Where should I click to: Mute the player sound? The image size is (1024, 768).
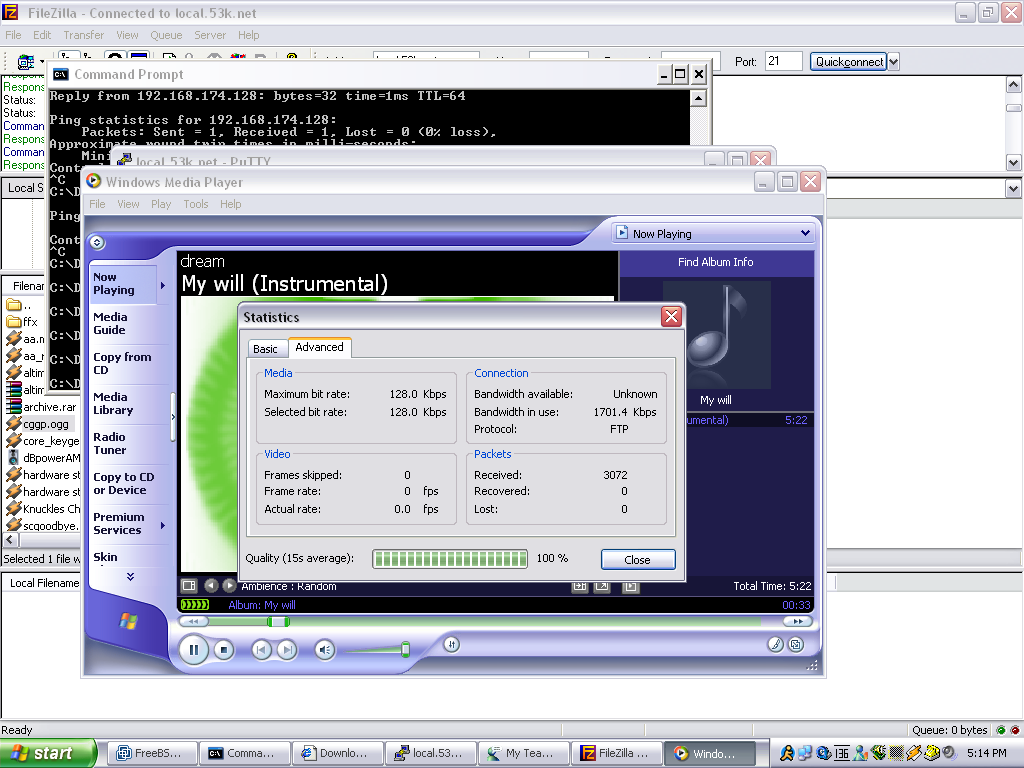tap(324, 650)
